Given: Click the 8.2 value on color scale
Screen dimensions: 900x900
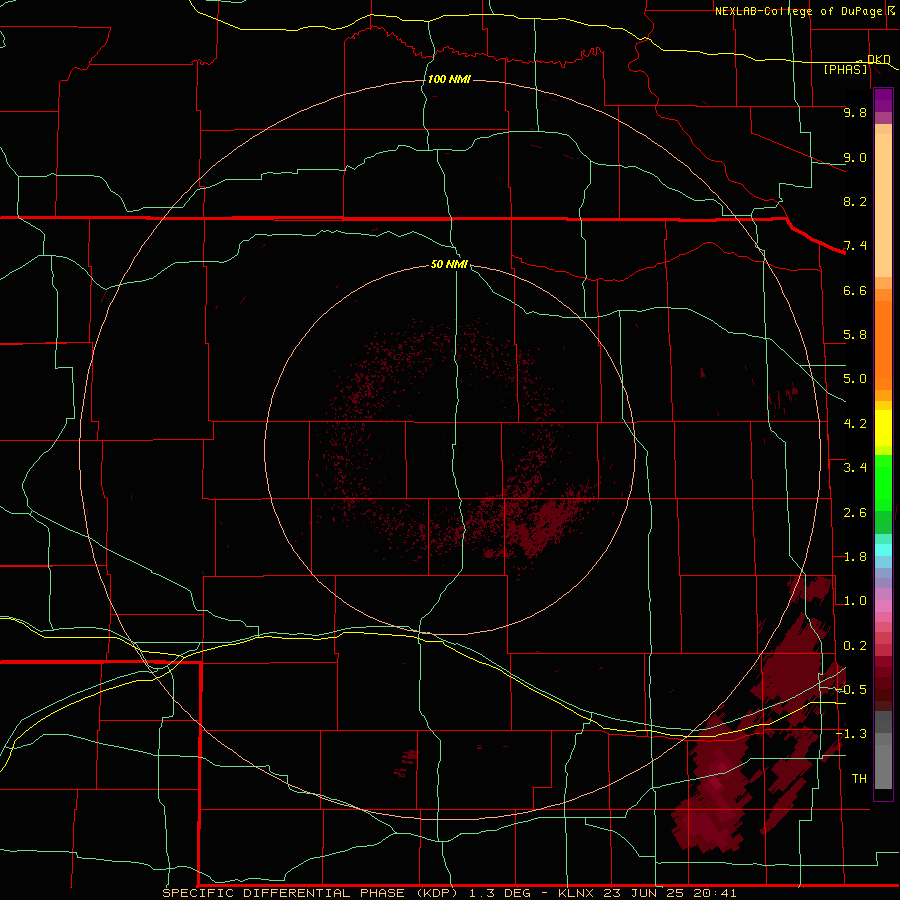Looking at the screenshot, I should (855, 201).
